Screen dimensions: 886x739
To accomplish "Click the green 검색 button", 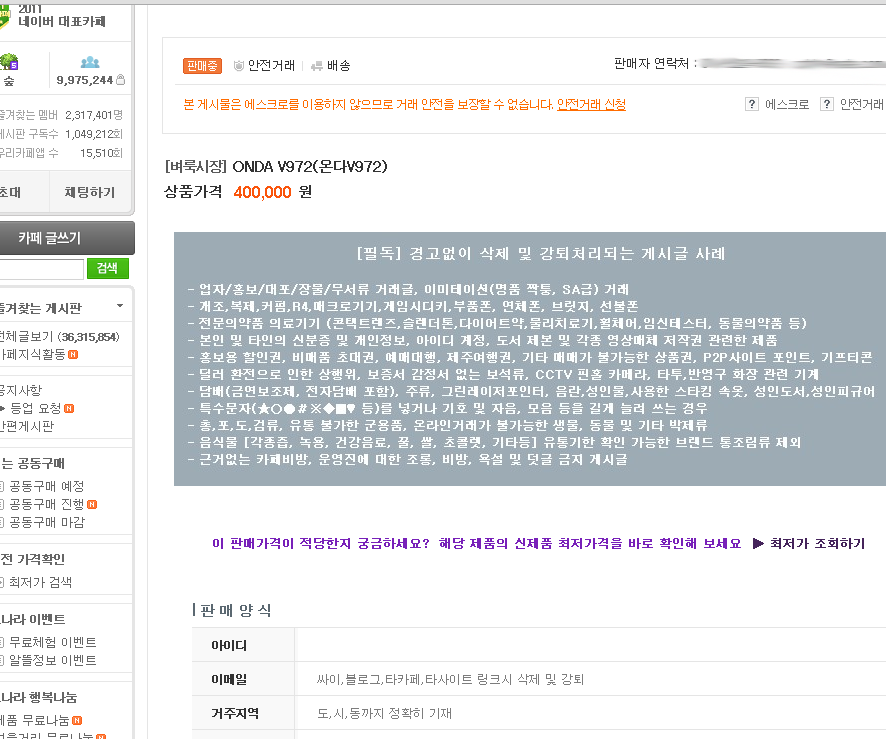I will [107, 268].
